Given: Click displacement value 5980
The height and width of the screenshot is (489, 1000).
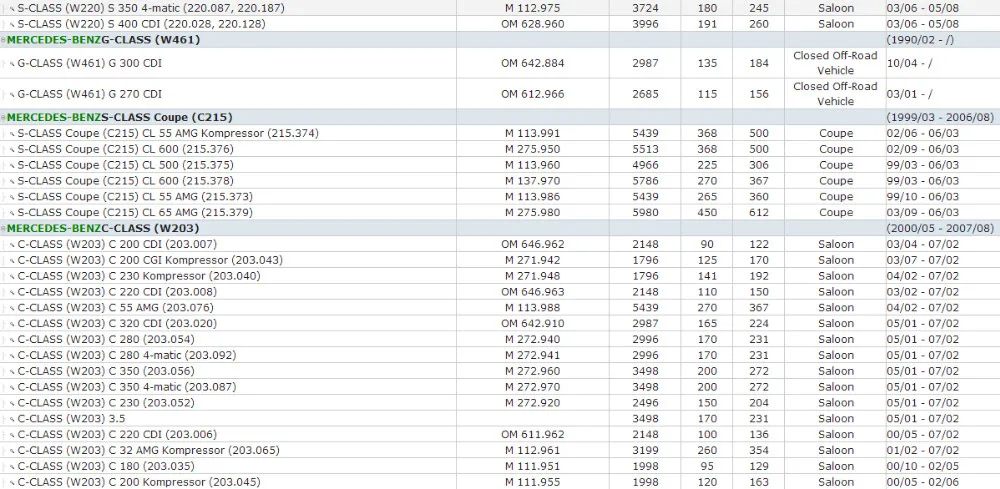Looking at the screenshot, I should [x=645, y=212].
